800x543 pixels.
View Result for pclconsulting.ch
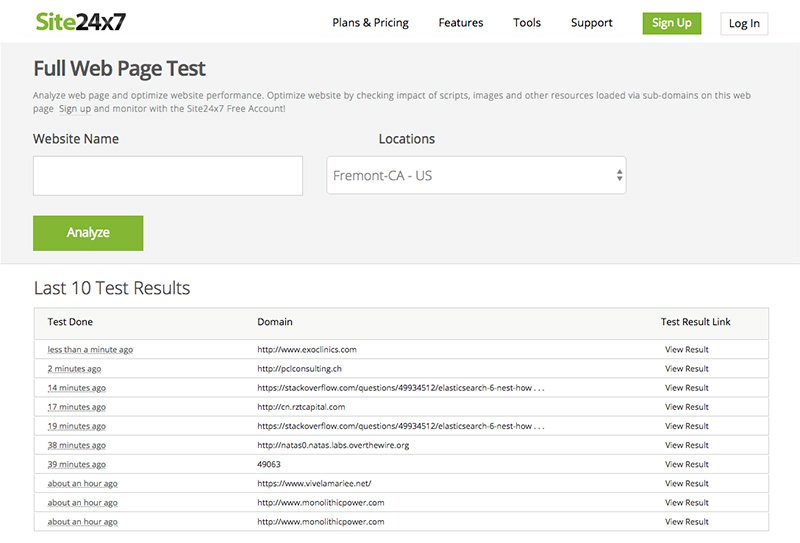click(x=686, y=369)
